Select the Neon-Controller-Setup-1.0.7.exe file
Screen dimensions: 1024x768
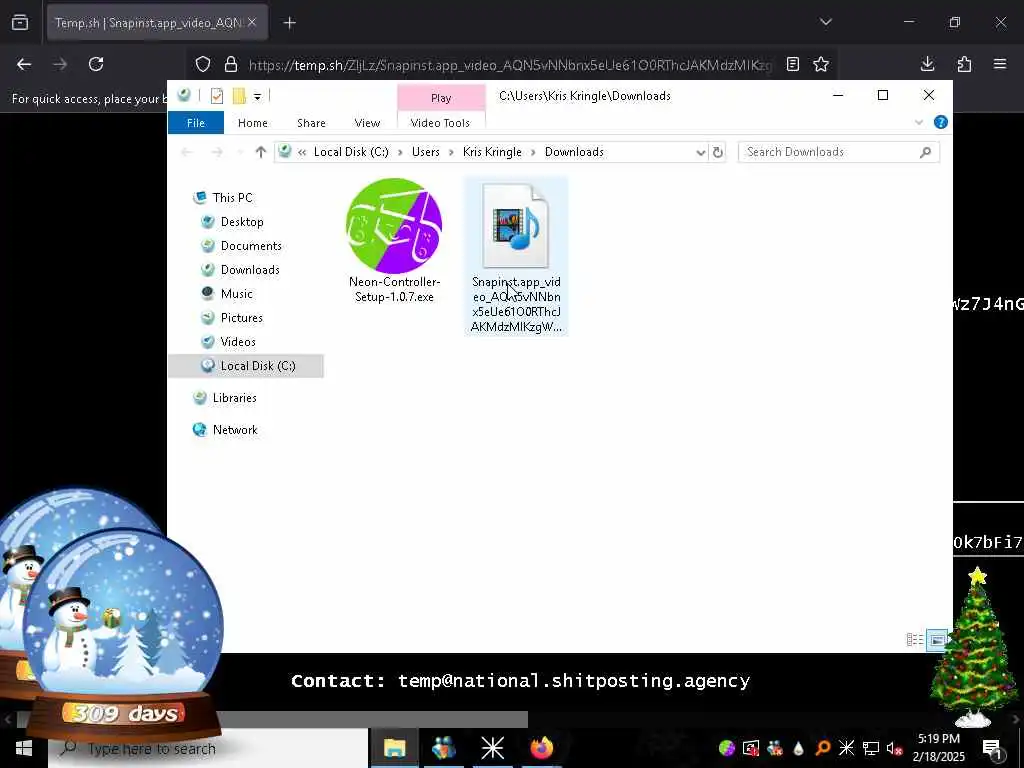(394, 241)
